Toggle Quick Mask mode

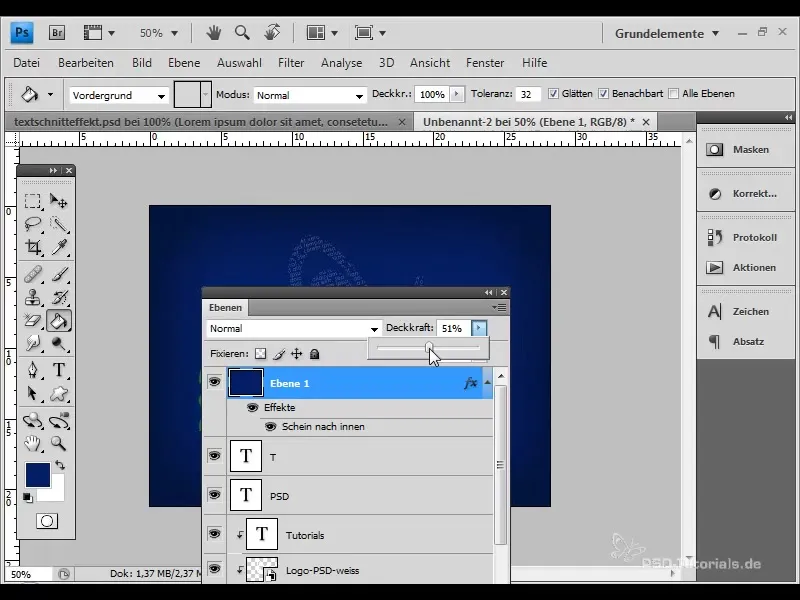coord(47,521)
